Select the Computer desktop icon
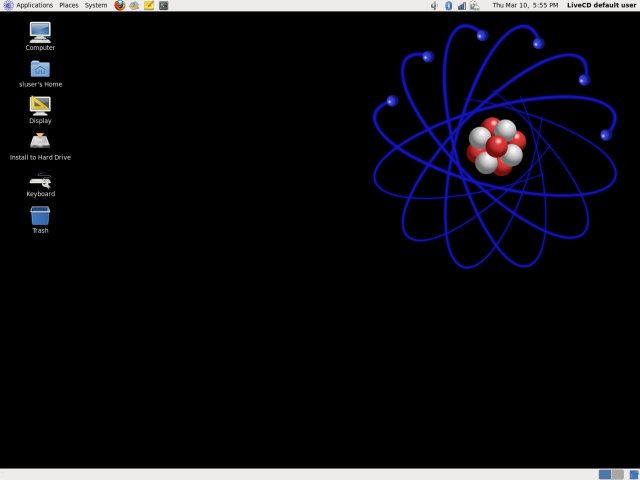The width and height of the screenshot is (640, 480). [x=40, y=36]
